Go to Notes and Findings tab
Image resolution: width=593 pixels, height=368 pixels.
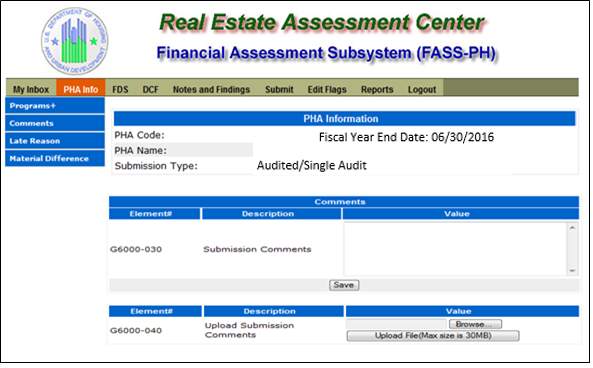pyautogui.click(x=211, y=90)
